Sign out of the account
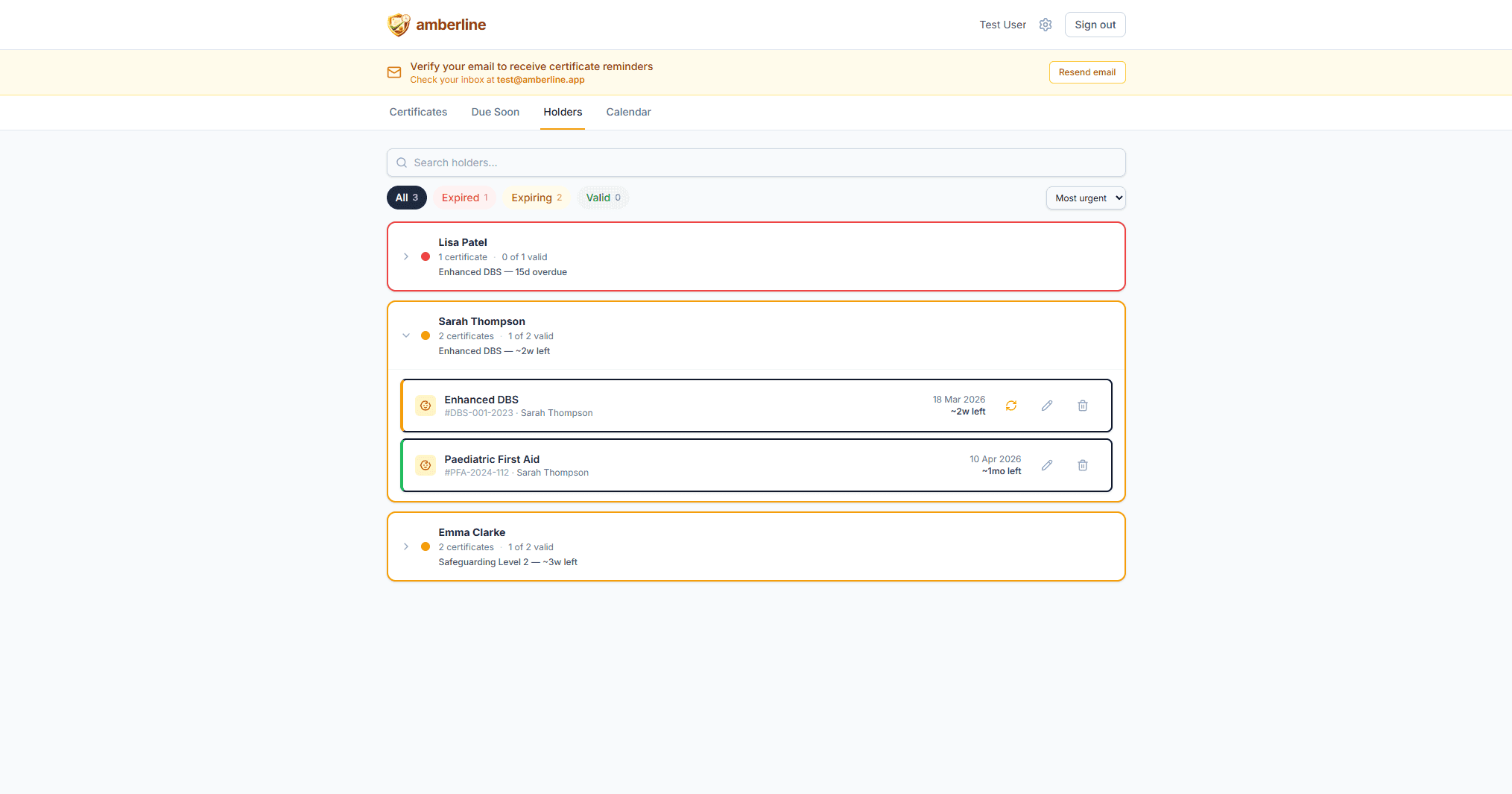This screenshot has height=794, width=1512. point(1095,25)
